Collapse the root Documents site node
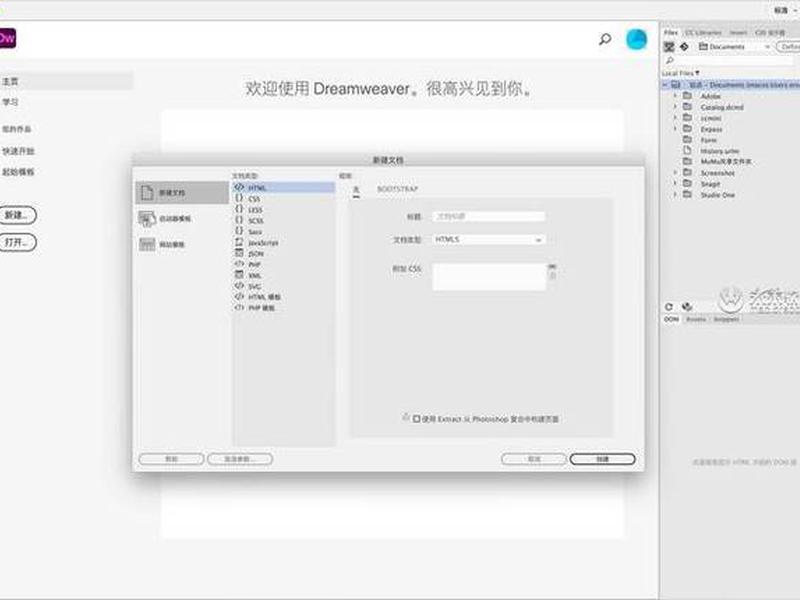This screenshot has width=800, height=600. click(665, 85)
